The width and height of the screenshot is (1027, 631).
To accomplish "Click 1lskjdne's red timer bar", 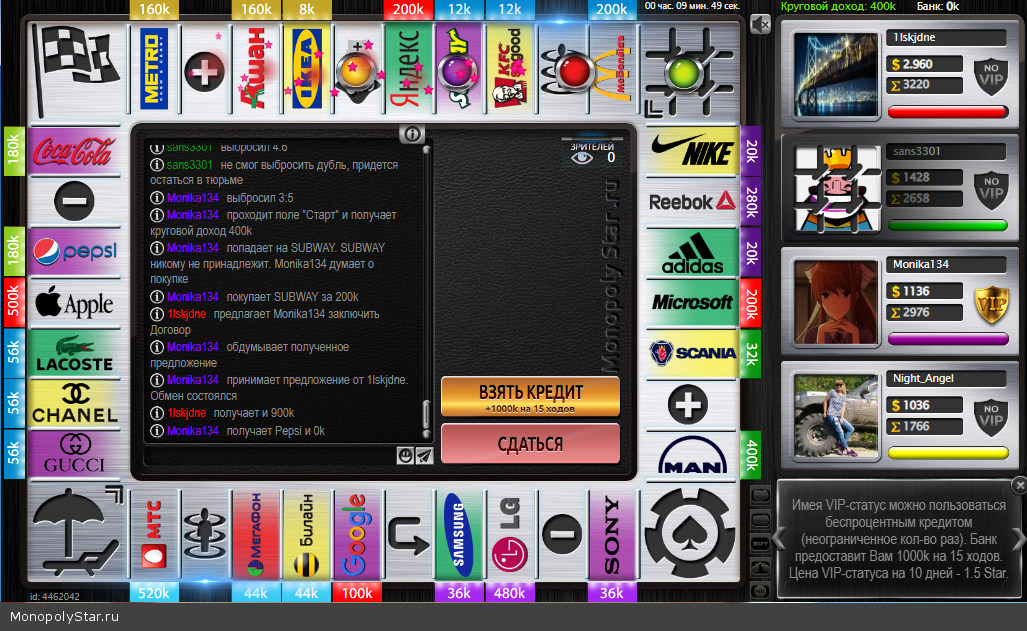I will 948,112.
